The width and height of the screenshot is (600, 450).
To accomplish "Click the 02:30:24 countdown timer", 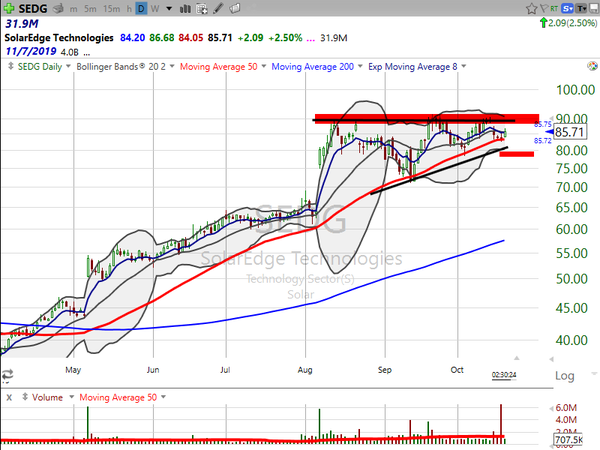I will point(504,375).
